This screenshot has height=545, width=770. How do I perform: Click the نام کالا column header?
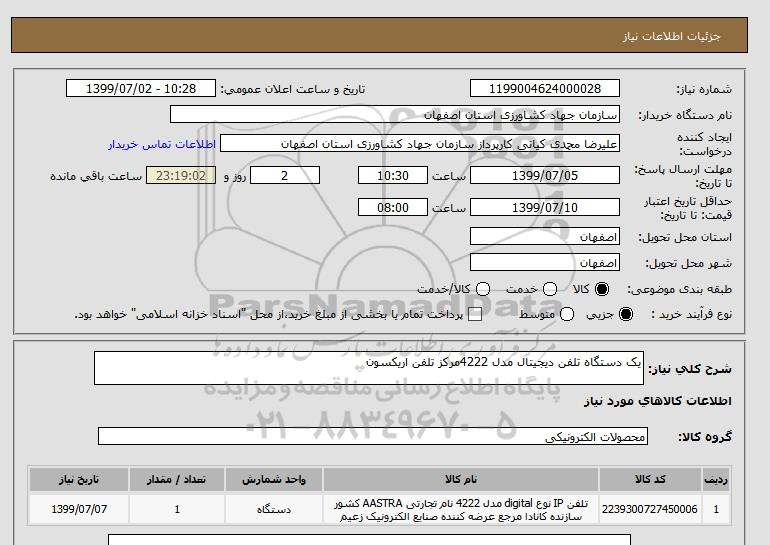tap(461, 479)
